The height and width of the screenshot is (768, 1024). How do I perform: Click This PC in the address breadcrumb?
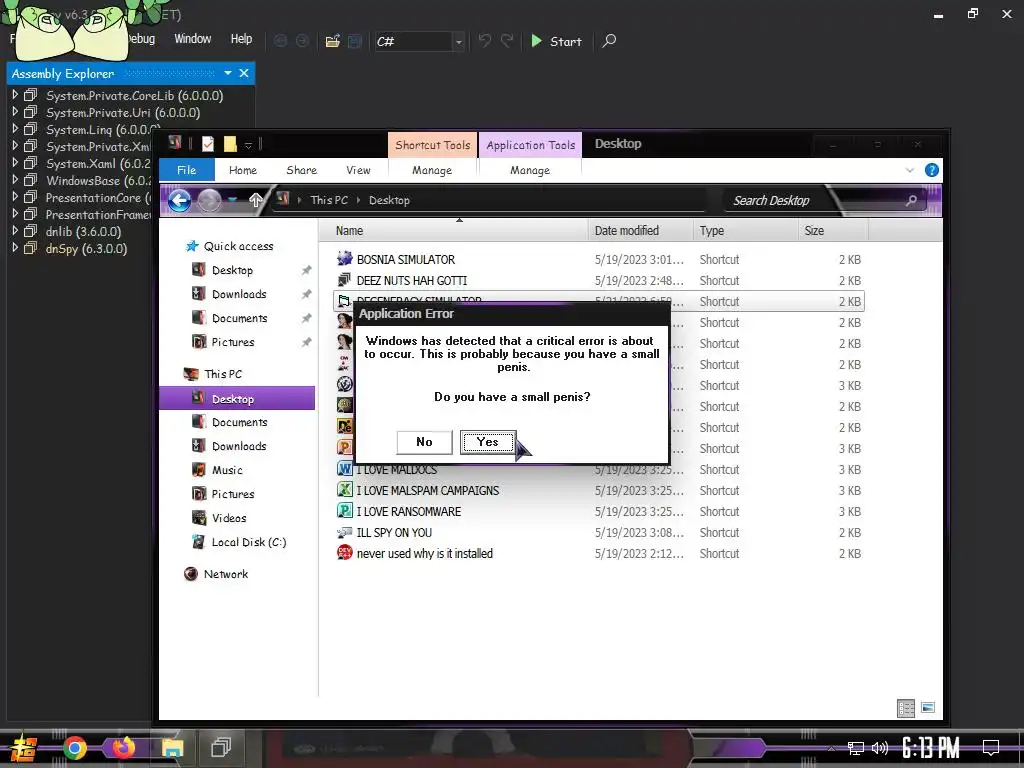point(329,200)
